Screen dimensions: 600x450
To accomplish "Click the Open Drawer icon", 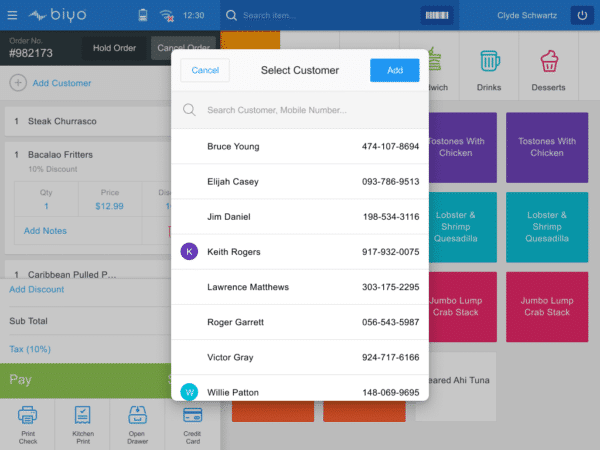I will coord(137,415).
